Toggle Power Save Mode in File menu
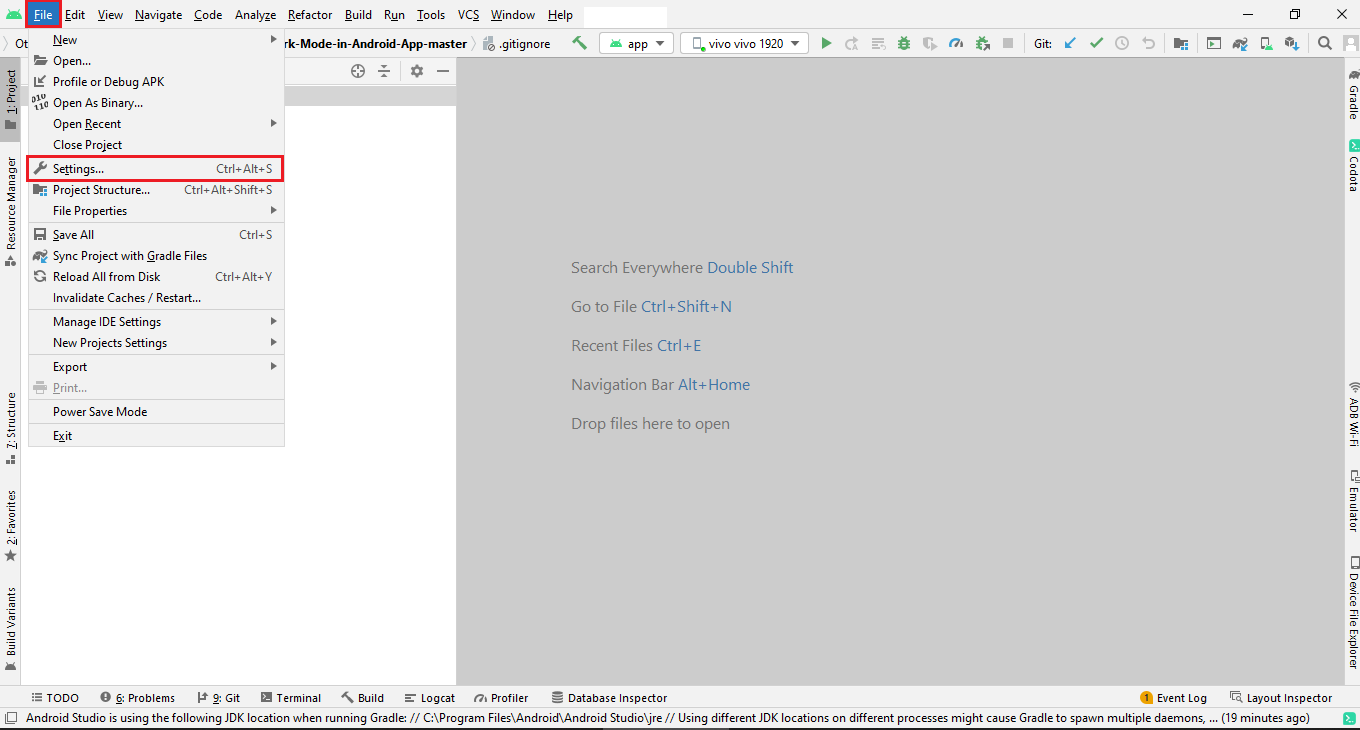Screen dimensions: 1360x730 tap(100, 412)
